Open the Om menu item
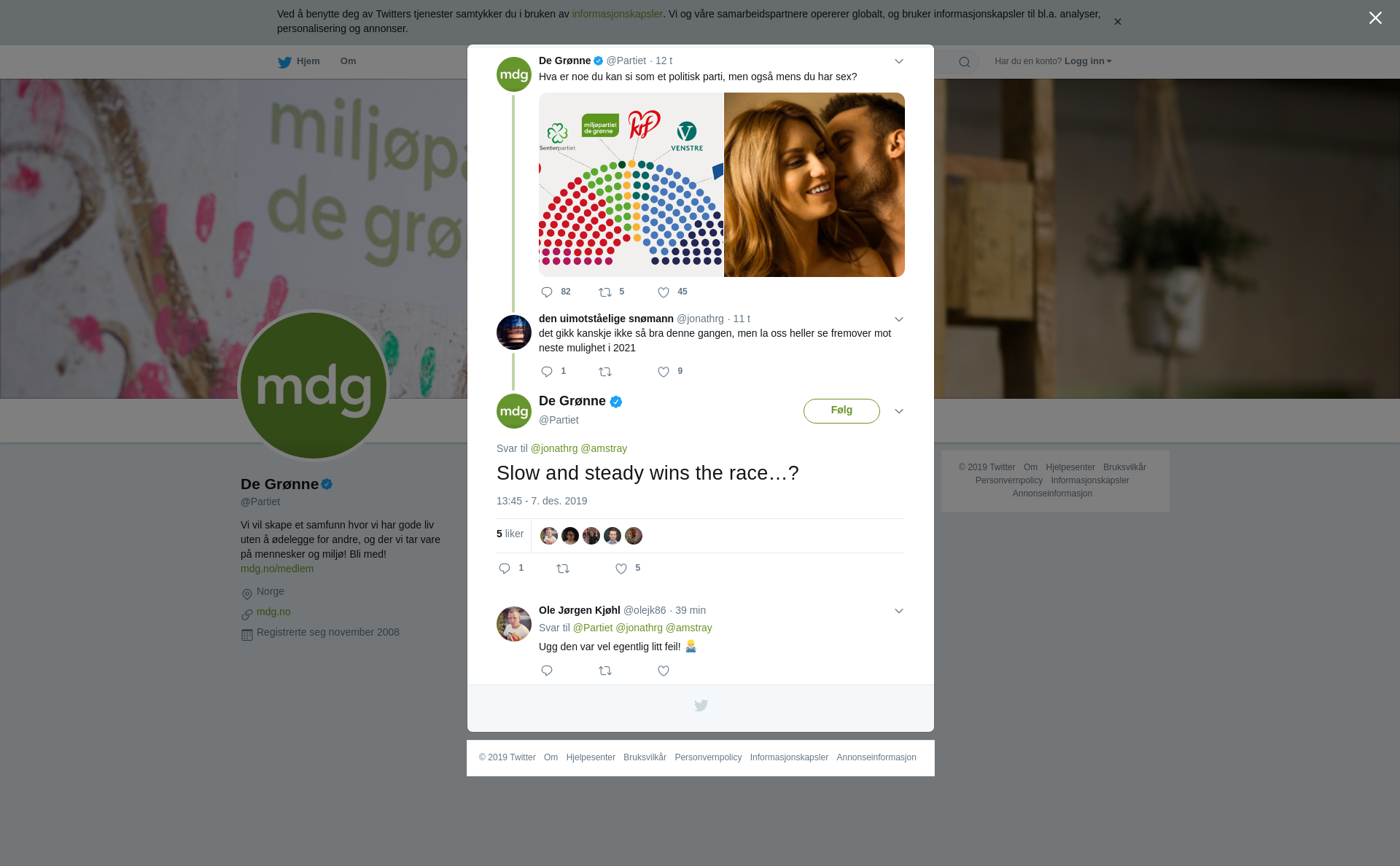Screen dimensions: 1400x866 [x=349, y=61]
